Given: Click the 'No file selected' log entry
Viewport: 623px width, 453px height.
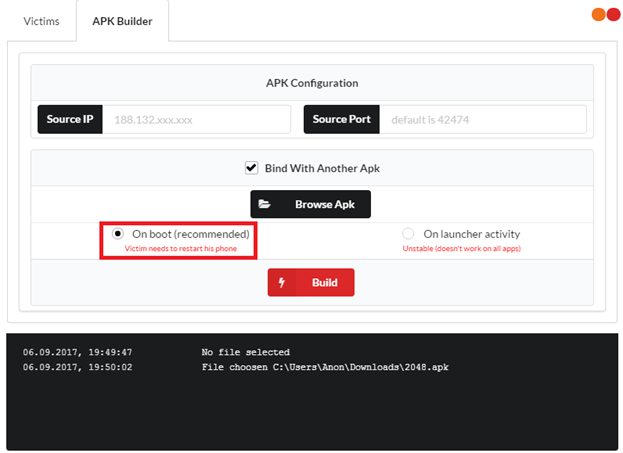Looking at the screenshot, I should pyautogui.click(x=245, y=352).
